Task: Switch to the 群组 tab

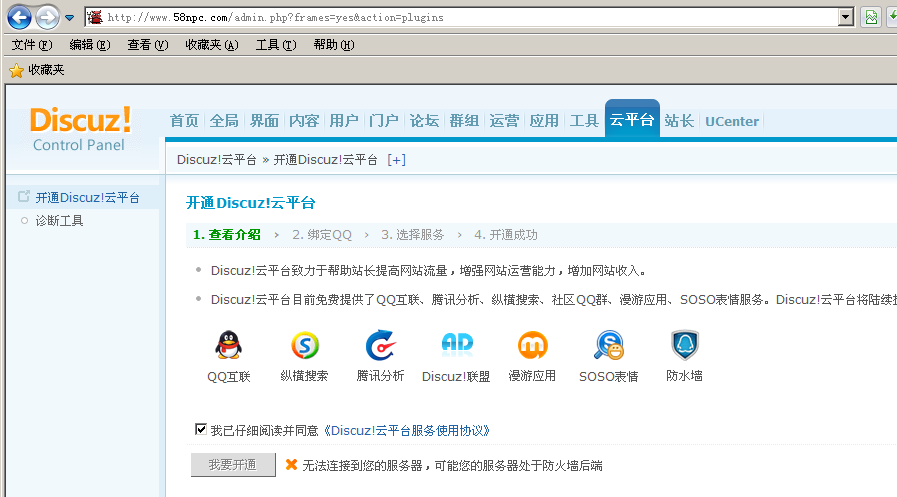Action: [x=464, y=121]
